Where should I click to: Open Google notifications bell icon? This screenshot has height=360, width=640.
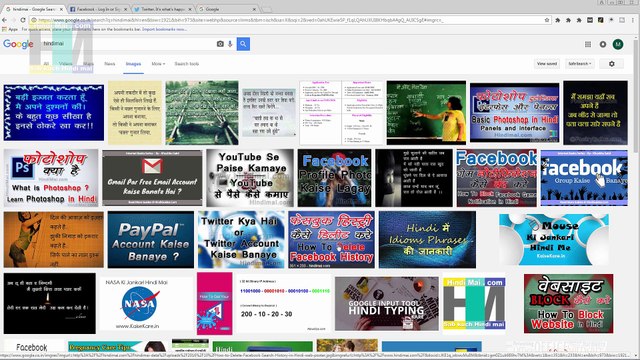point(603,44)
